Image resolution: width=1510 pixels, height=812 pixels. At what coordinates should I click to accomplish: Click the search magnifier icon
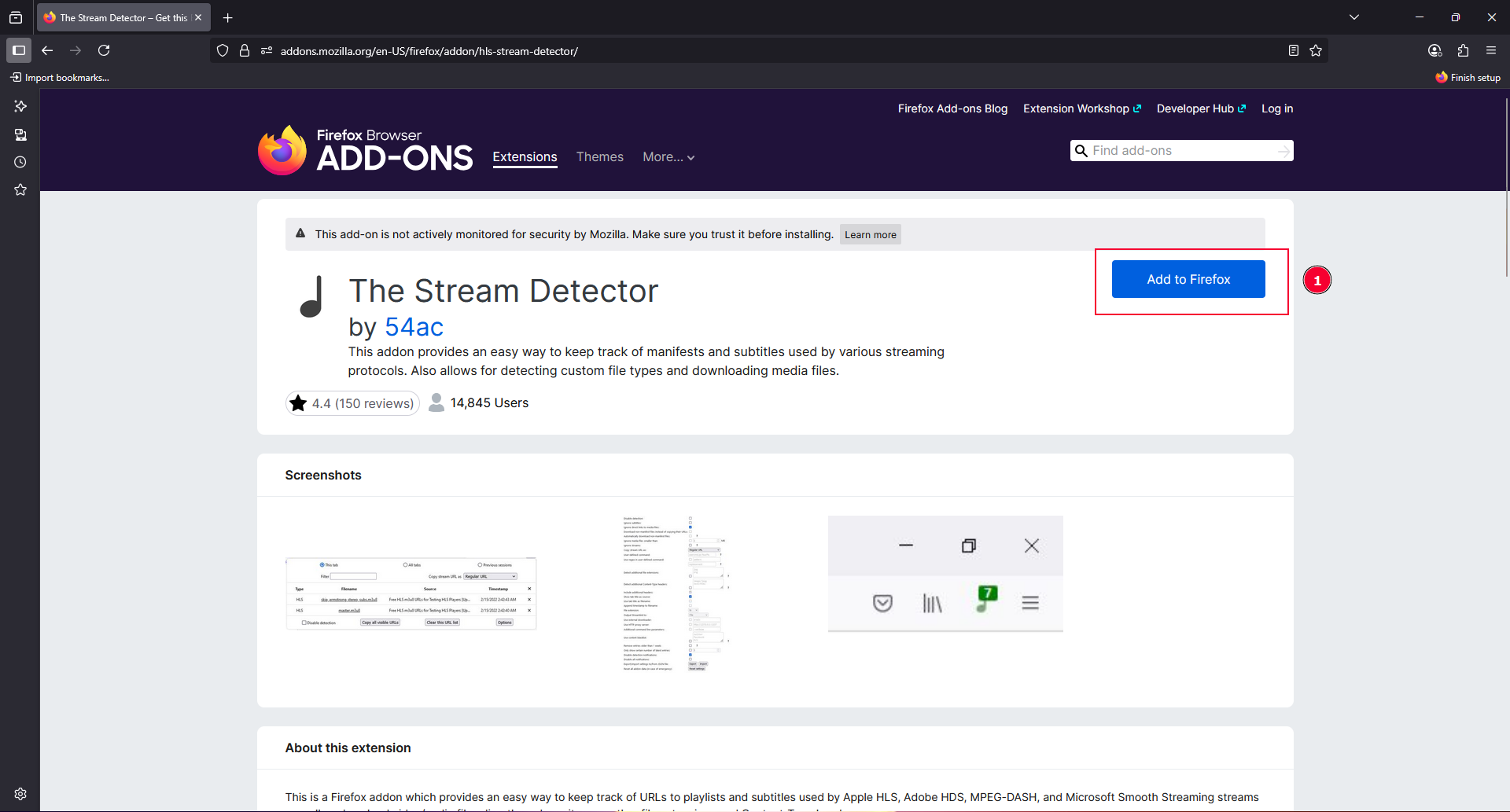click(1081, 151)
